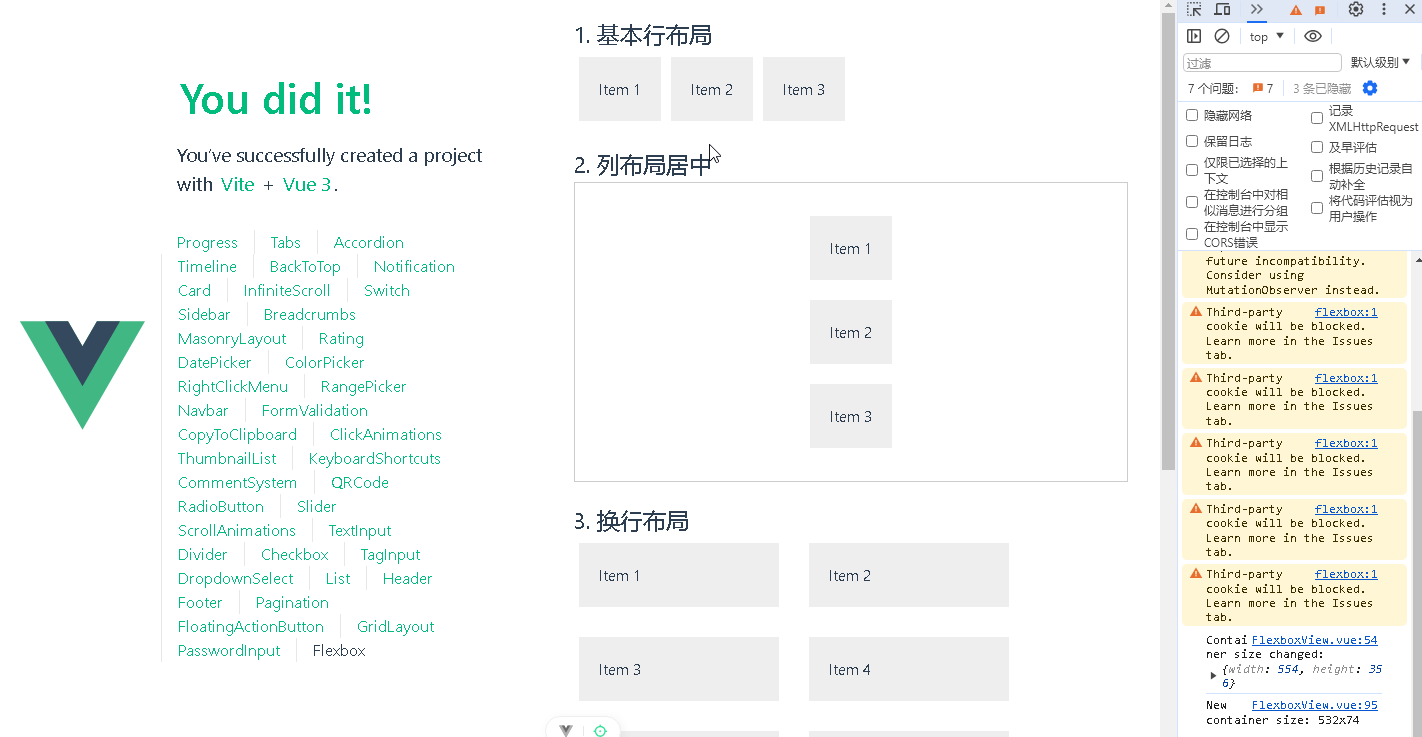The width and height of the screenshot is (1422, 737).
Task: Enable 记录 XMLHttpRequest checkbox
Action: tap(1317, 118)
